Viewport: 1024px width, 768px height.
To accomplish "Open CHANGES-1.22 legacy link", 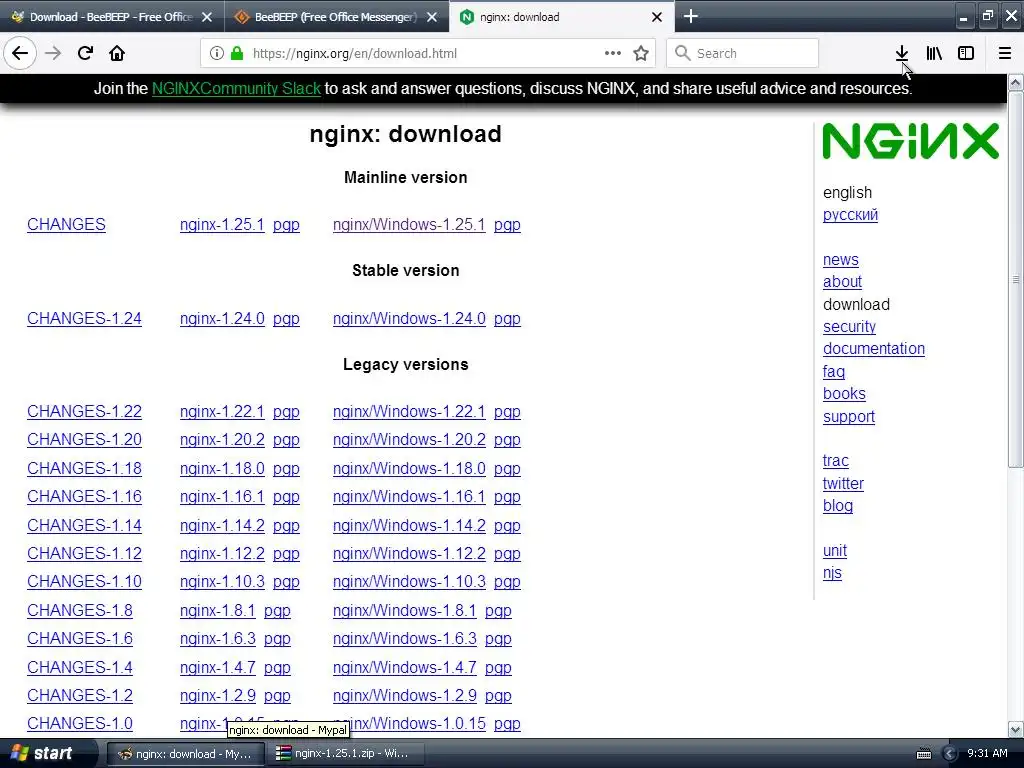I will coord(84,411).
